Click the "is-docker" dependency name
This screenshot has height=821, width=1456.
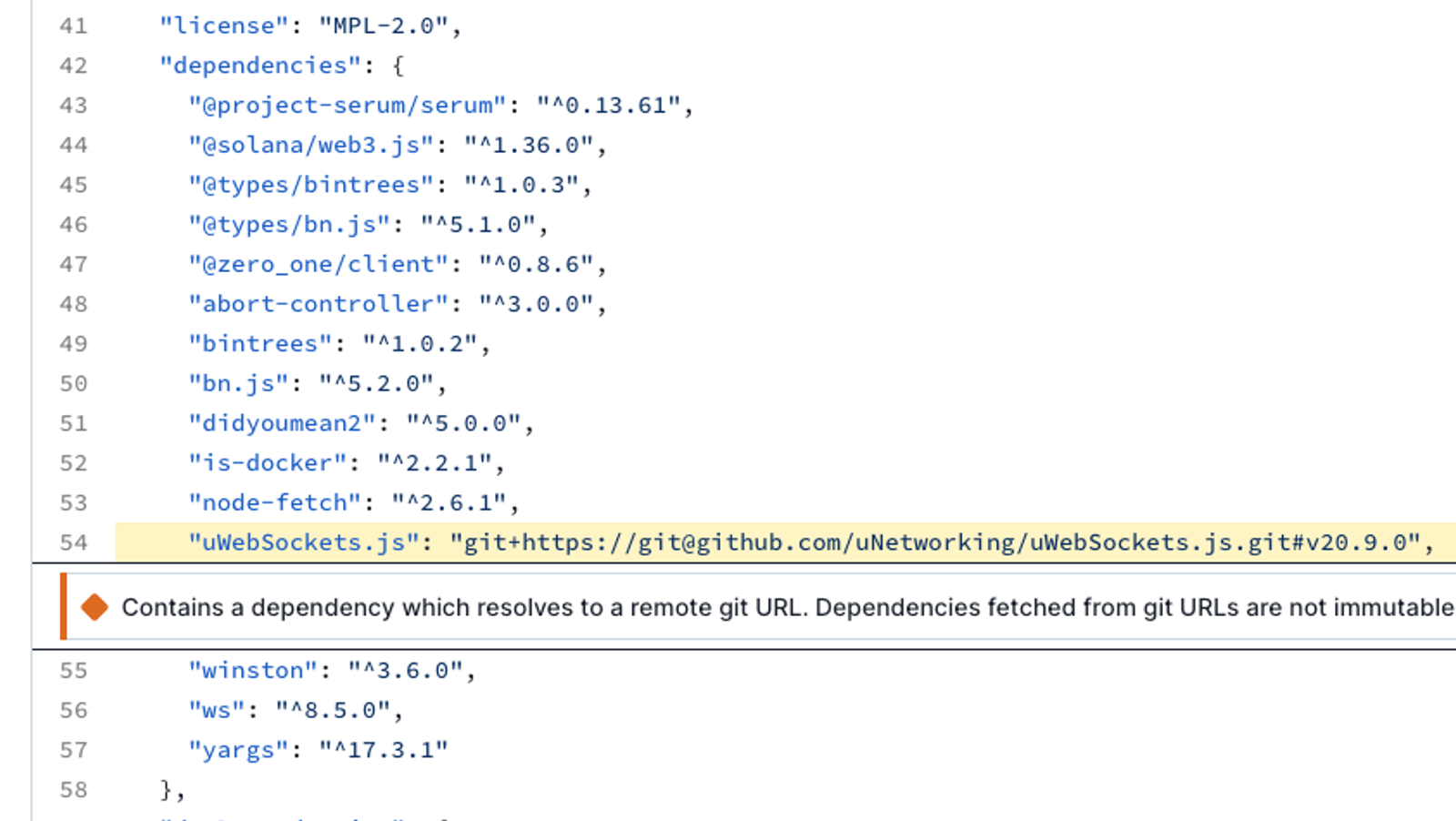coord(268,463)
